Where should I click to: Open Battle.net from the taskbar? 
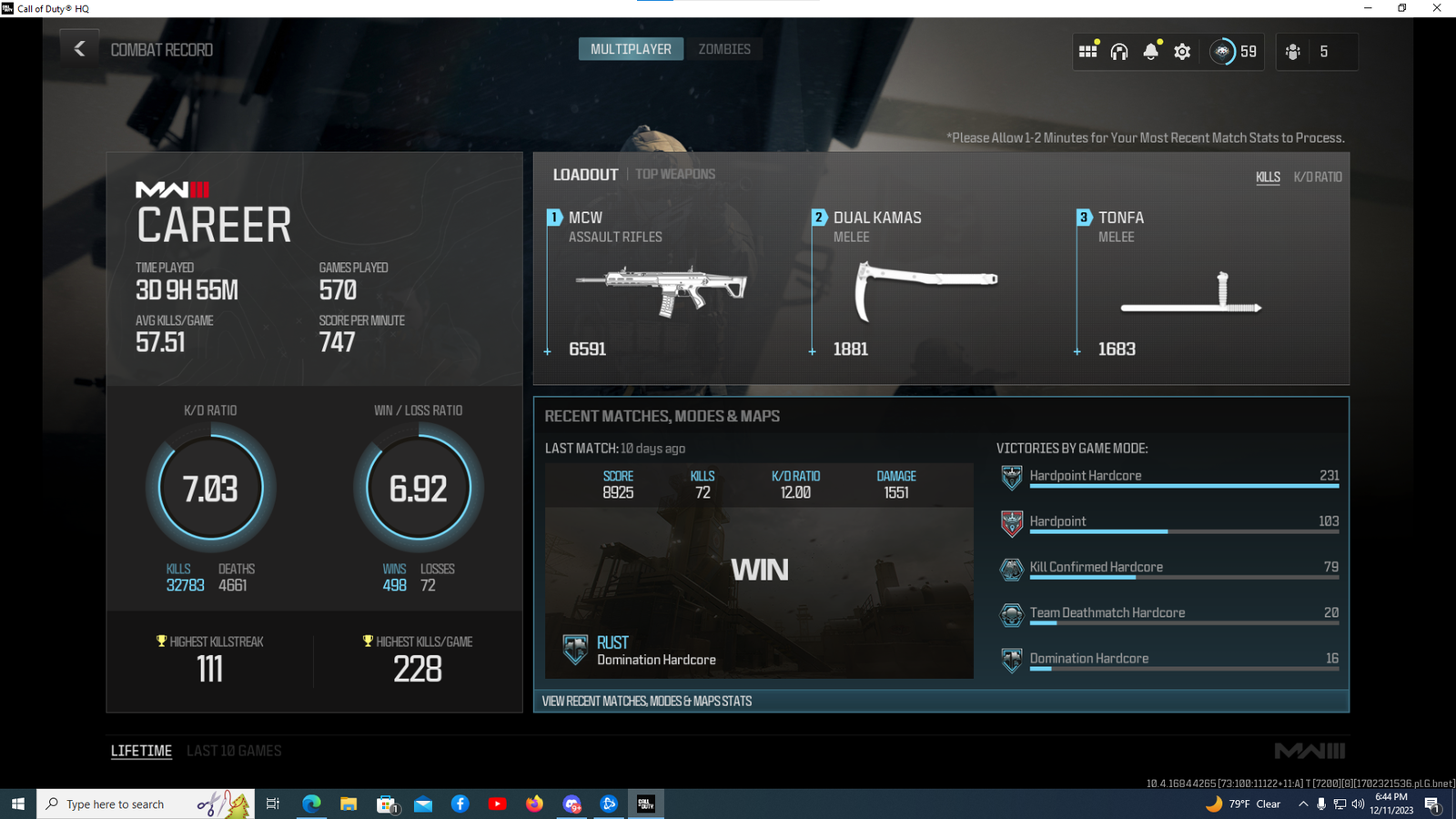(609, 804)
